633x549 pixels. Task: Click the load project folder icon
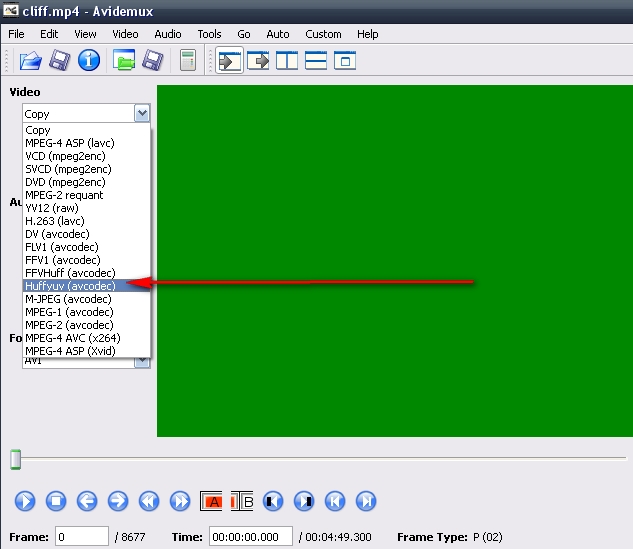[124, 60]
